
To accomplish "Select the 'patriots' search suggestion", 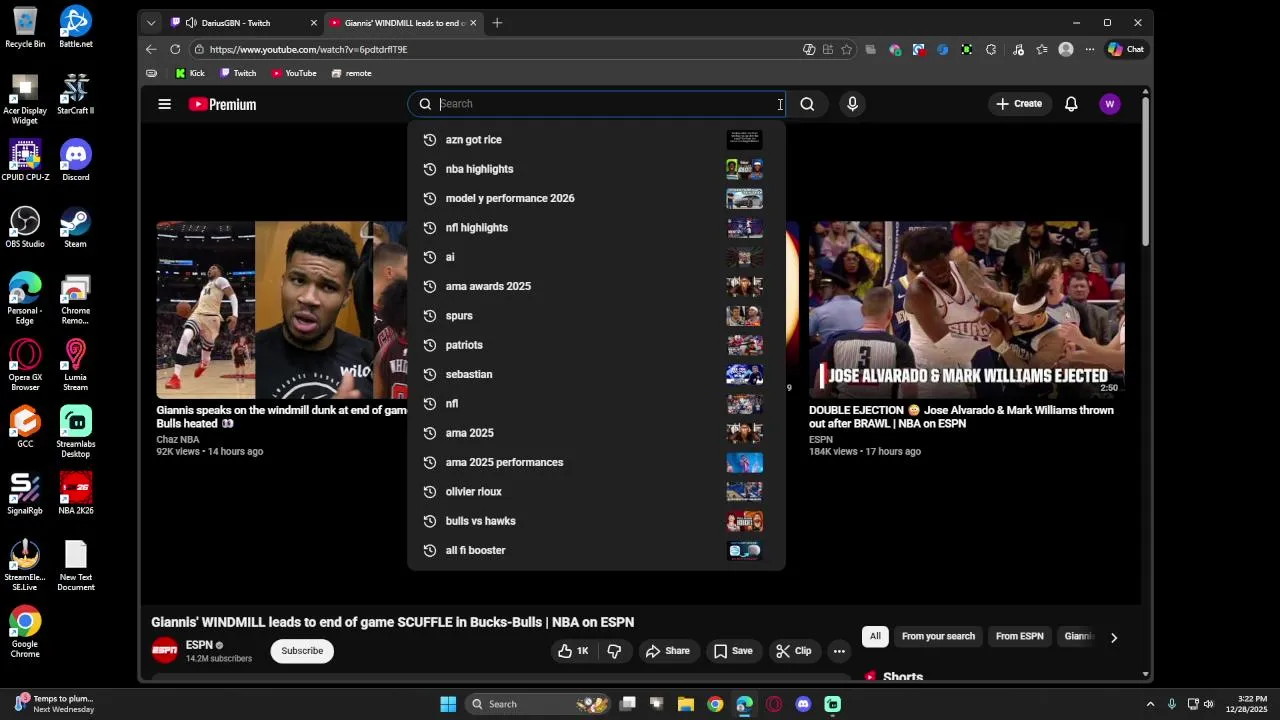I will [x=596, y=345].
